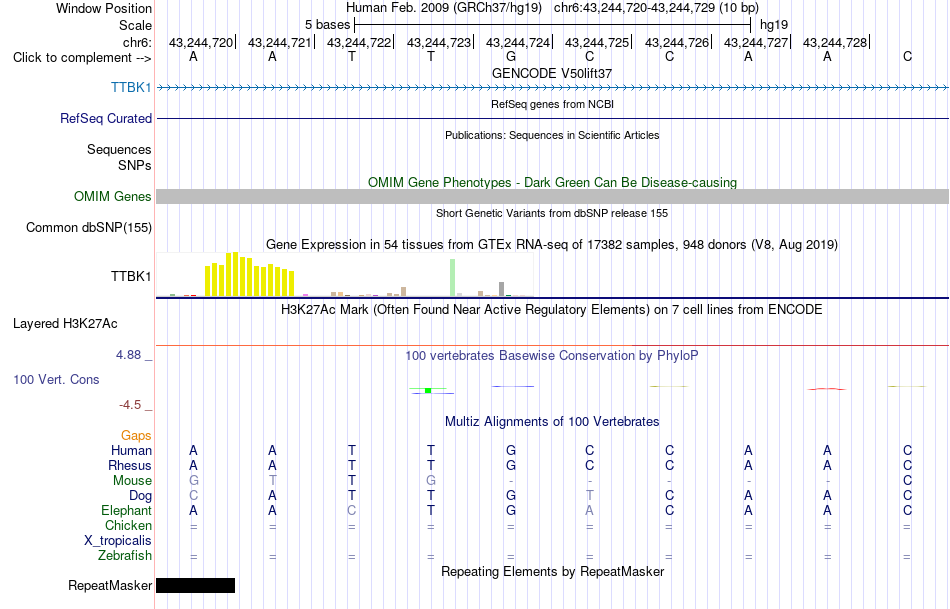This screenshot has width=950, height=609.
Task: Open the RefSeq Curated track label
Action: 105,118
